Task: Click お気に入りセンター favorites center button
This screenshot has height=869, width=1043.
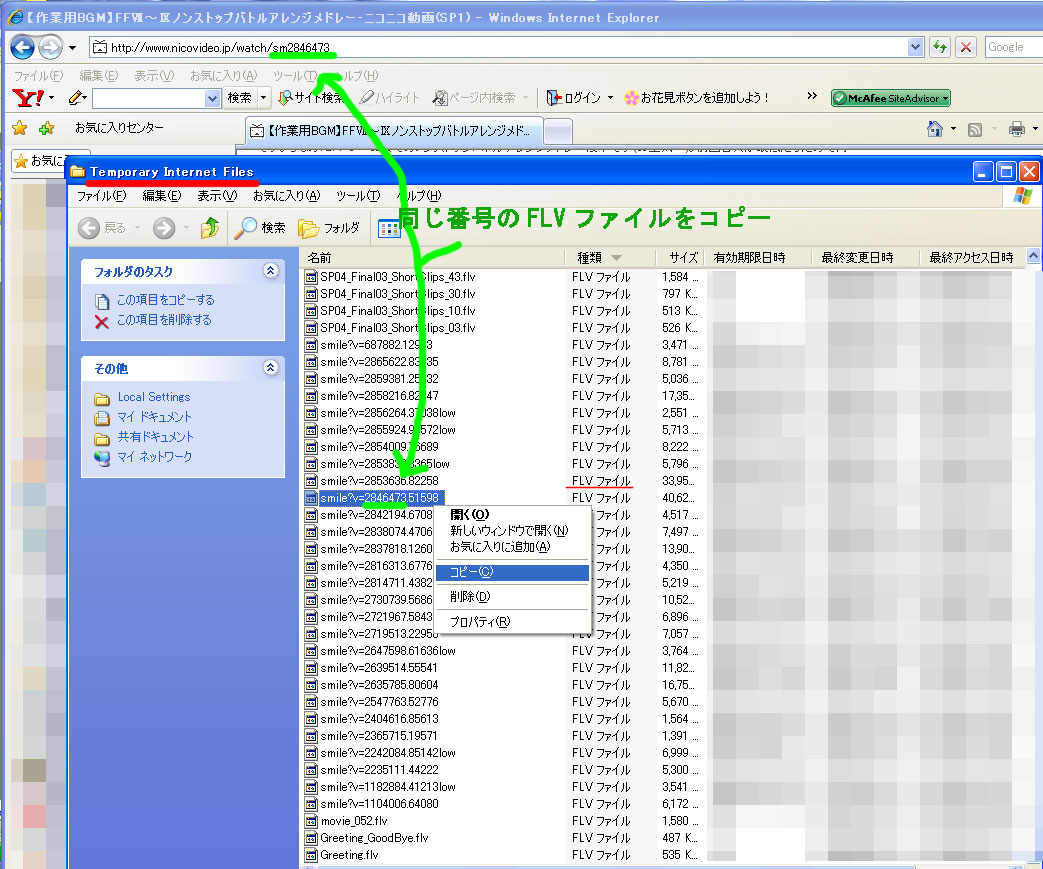Action: tap(118, 128)
